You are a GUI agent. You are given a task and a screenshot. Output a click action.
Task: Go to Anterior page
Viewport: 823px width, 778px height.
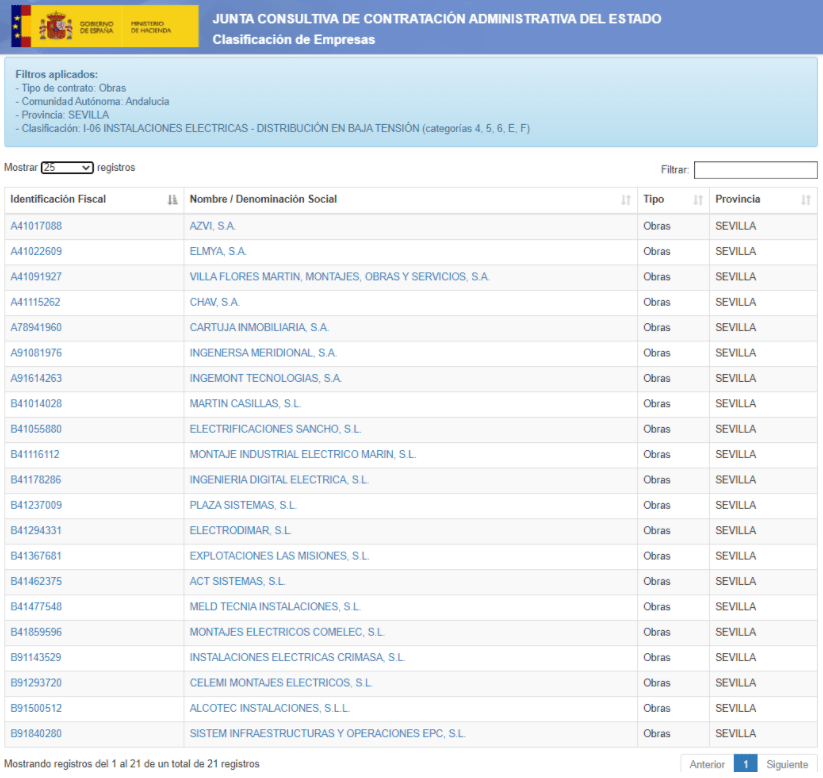click(x=706, y=764)
